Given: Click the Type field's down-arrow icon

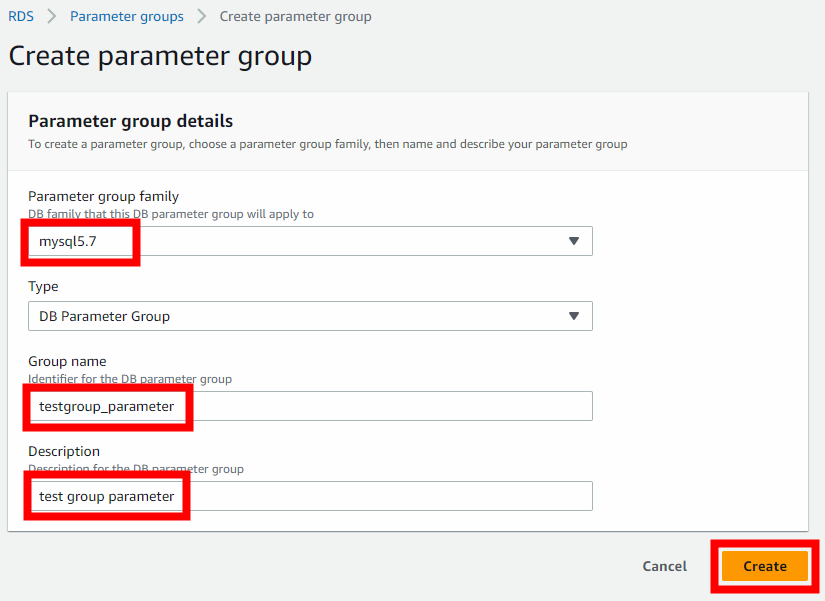Looking at the screenshot, I should click(x=574, y=316).
